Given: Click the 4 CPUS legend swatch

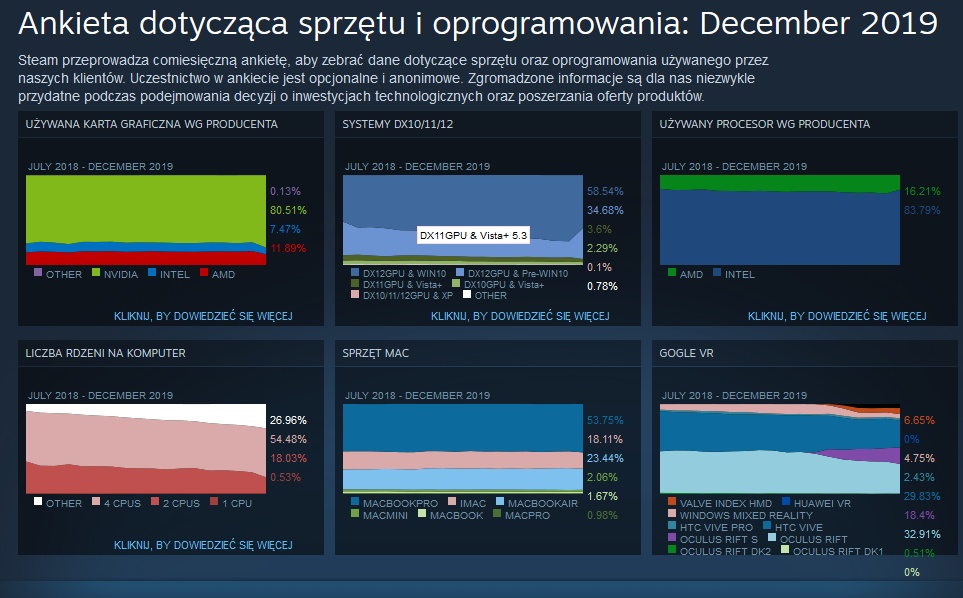Looking at the screenshot, I should coord(96,501).
